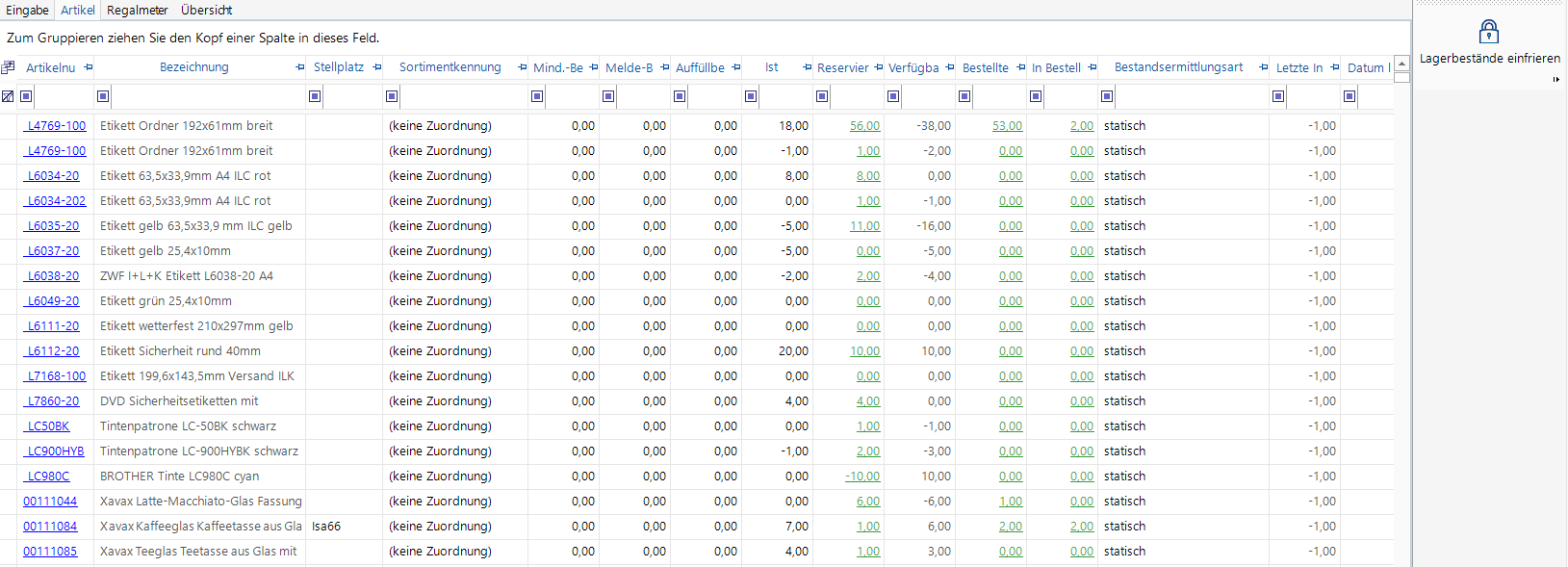
Task: Switch to the Regalmeter tab
Action: [x=137, y=10]
